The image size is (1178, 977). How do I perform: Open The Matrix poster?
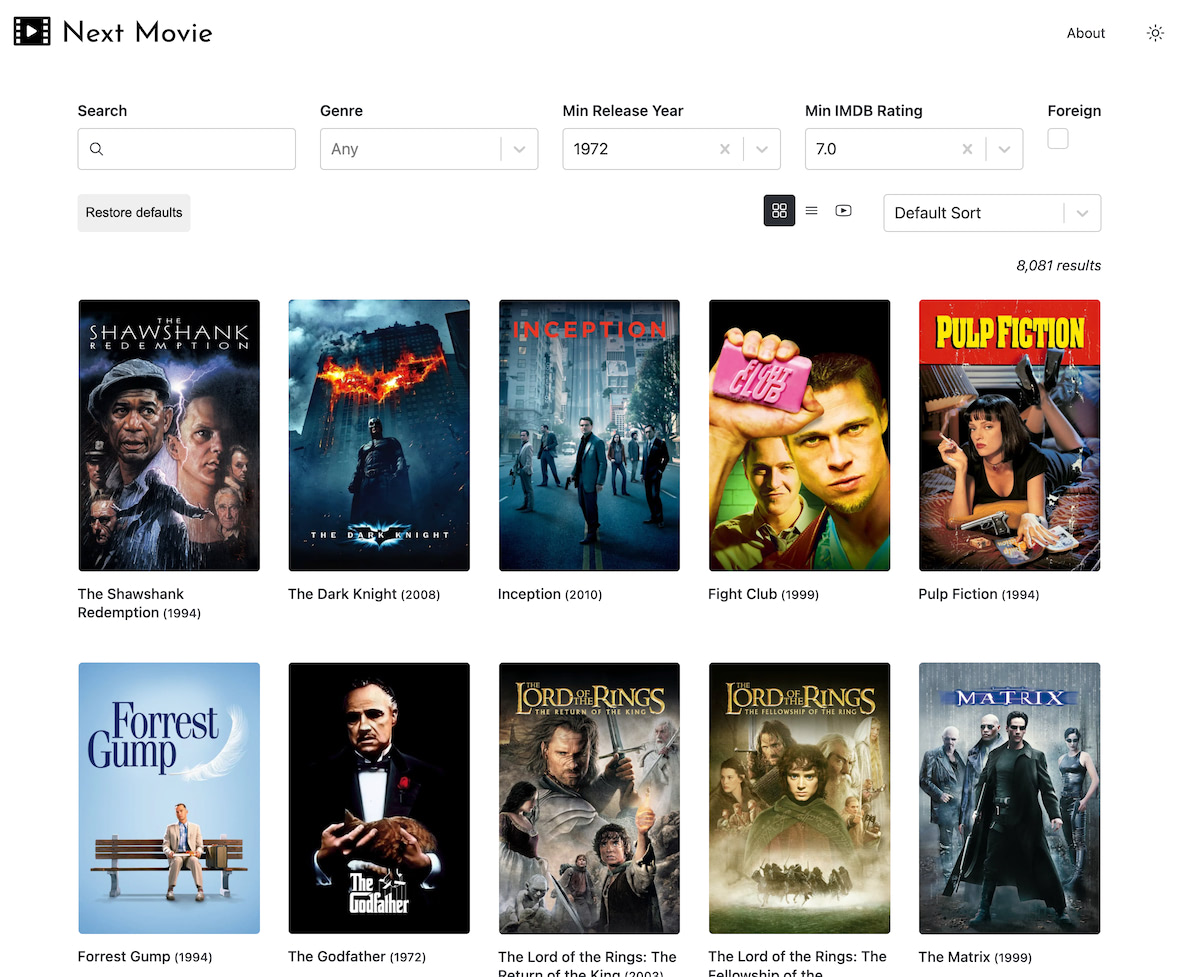tap(1010, 798)
